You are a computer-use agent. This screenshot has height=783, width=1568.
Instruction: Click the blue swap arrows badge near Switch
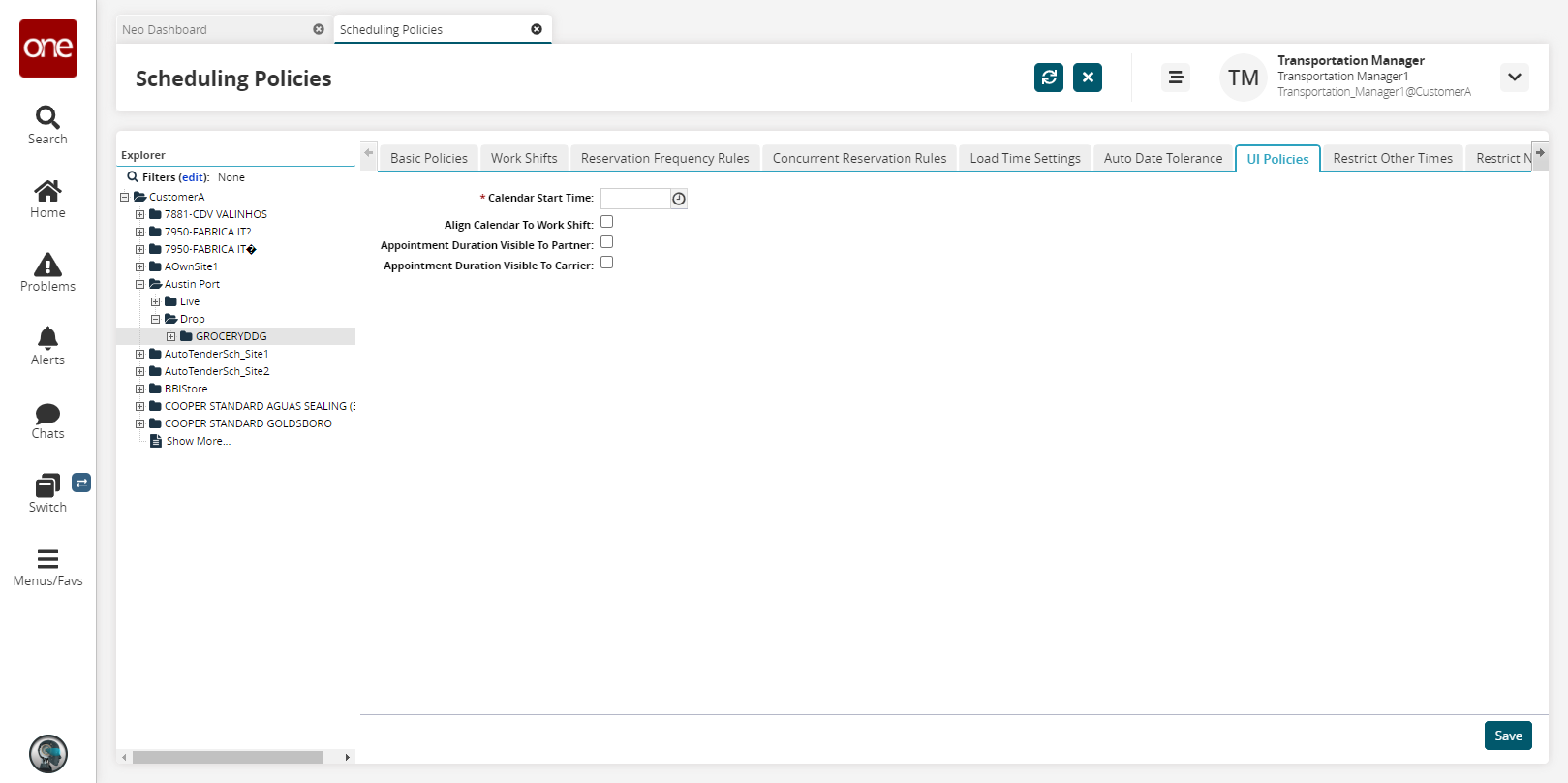(x=81, y=483)
